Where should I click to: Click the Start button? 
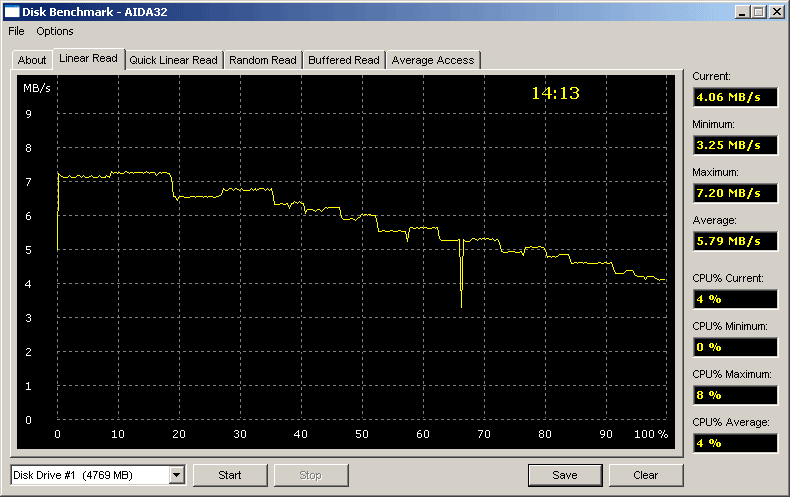click(x=230, y=475)
